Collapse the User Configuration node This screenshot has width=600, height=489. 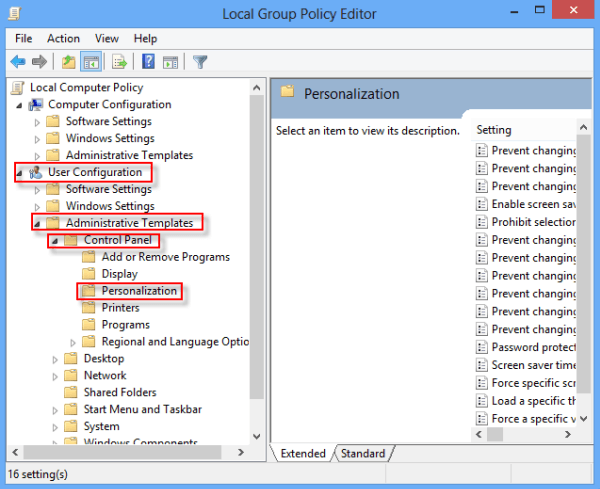pos(19,173)
